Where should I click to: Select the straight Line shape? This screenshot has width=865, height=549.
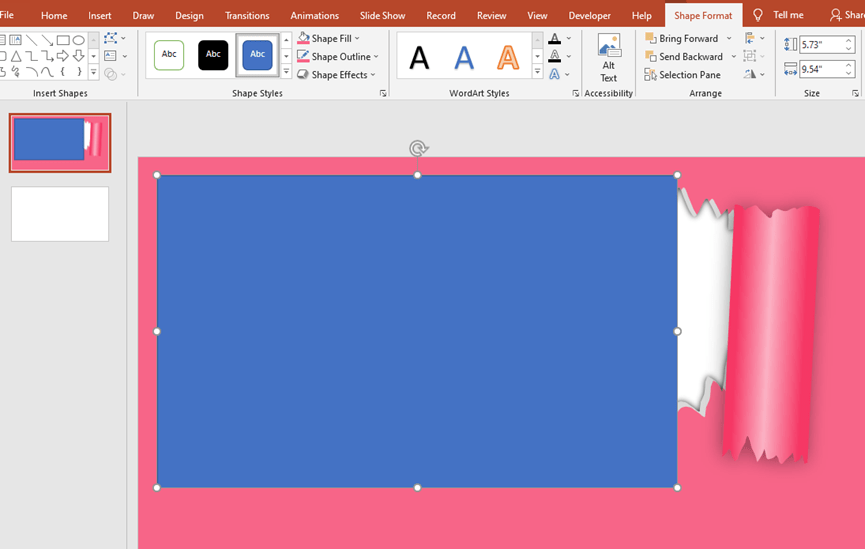31,40
